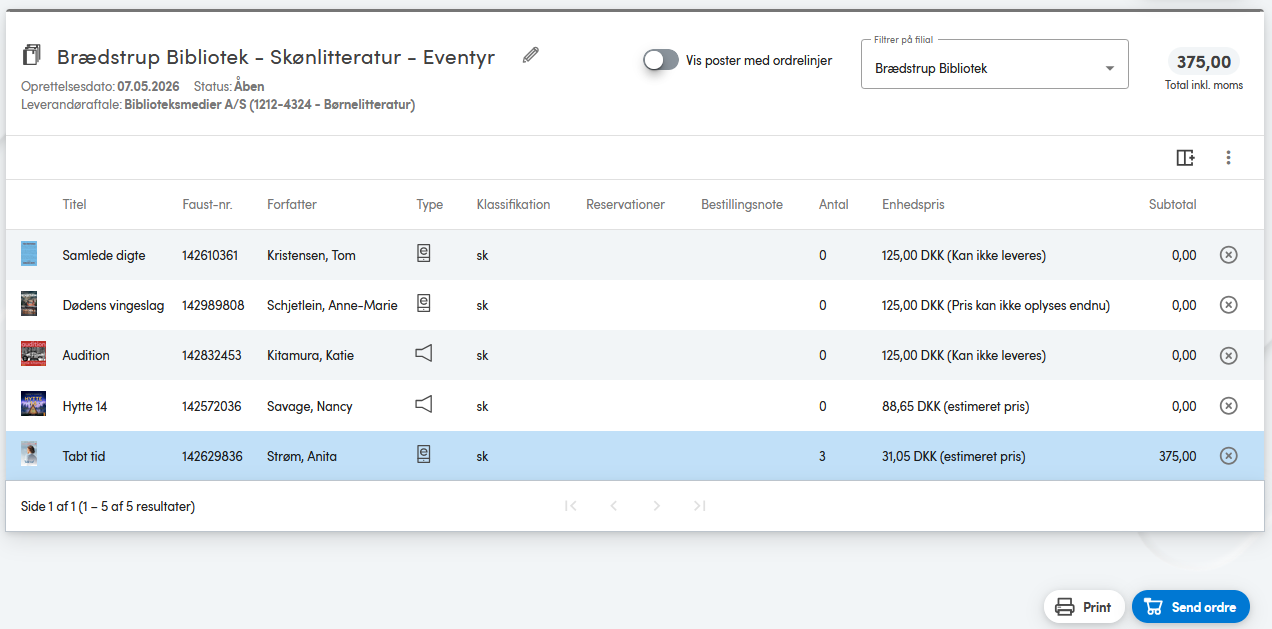The height and width of the screenshot is (629, 1272).
Task: Click the e-book type icon for Samlede digte
Action: coord(424,254)
